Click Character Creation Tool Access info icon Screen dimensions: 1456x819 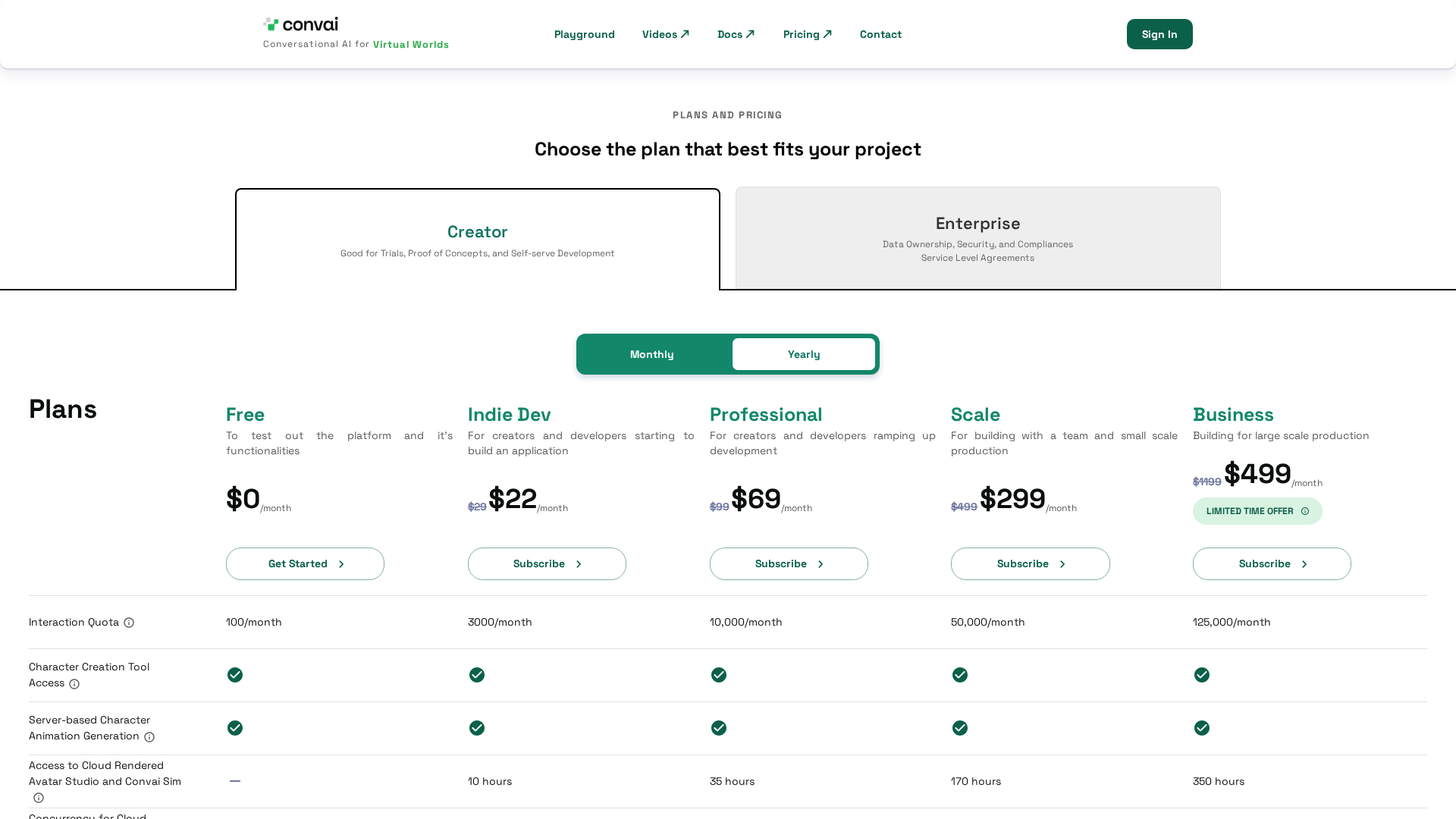pyautogui.click(x=74, y=684)
